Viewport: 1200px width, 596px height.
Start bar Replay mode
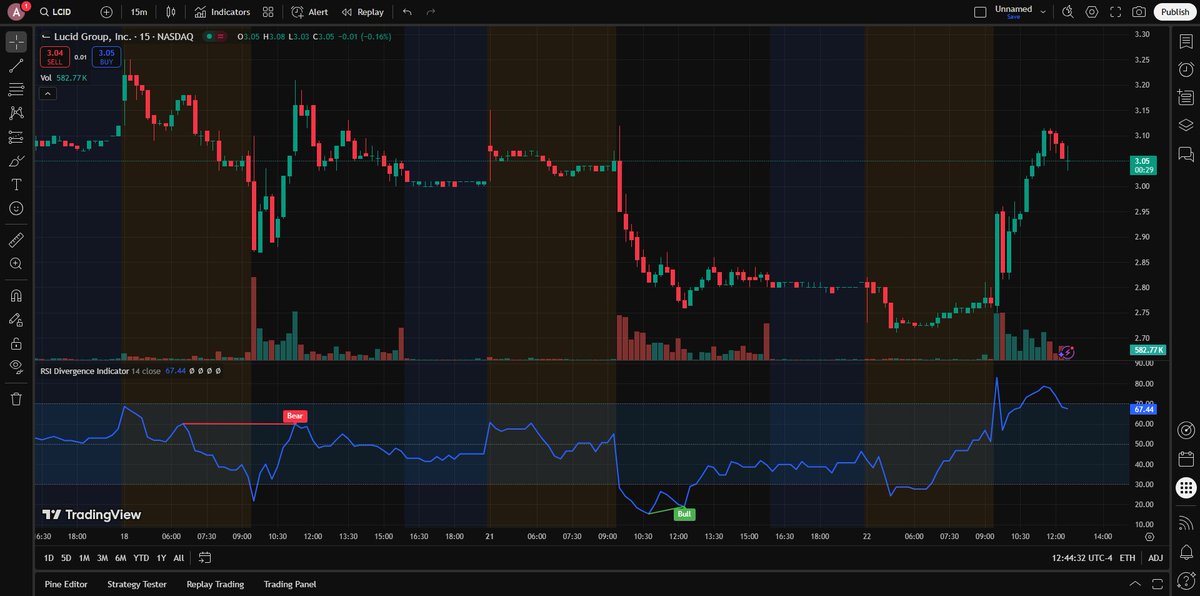(x=362, y=12)
